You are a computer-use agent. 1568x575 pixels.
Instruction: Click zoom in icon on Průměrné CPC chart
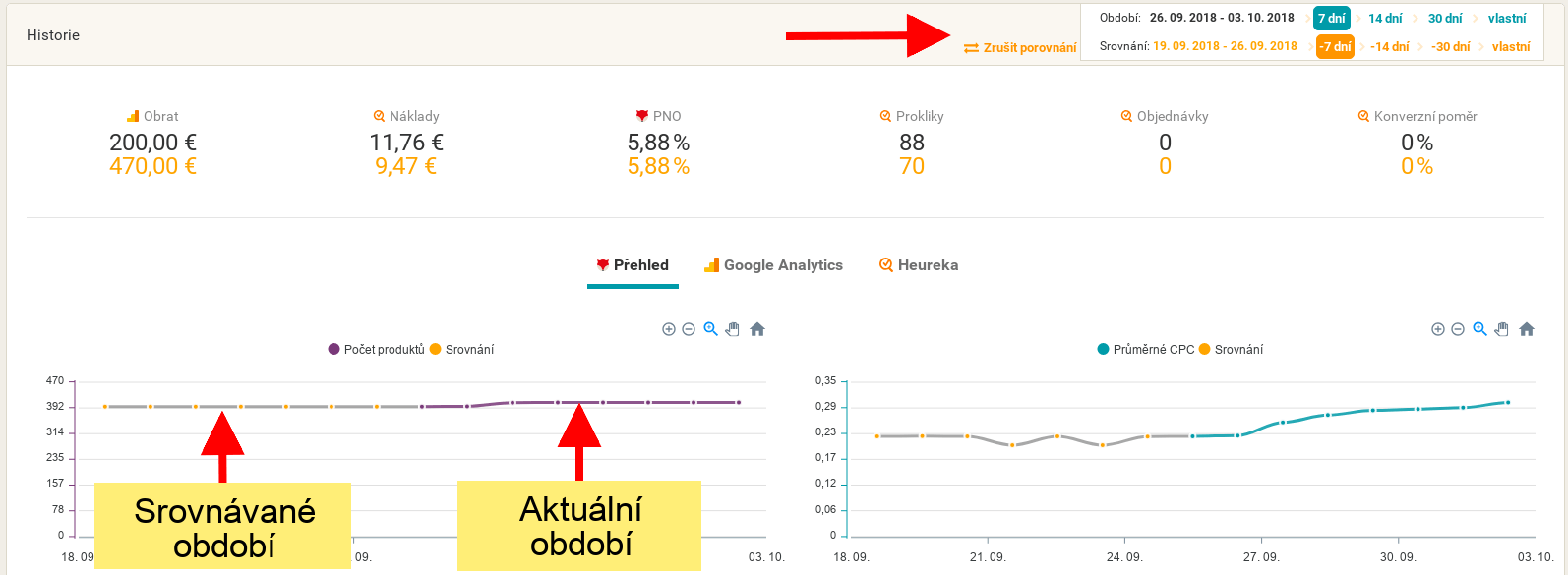1438,329
